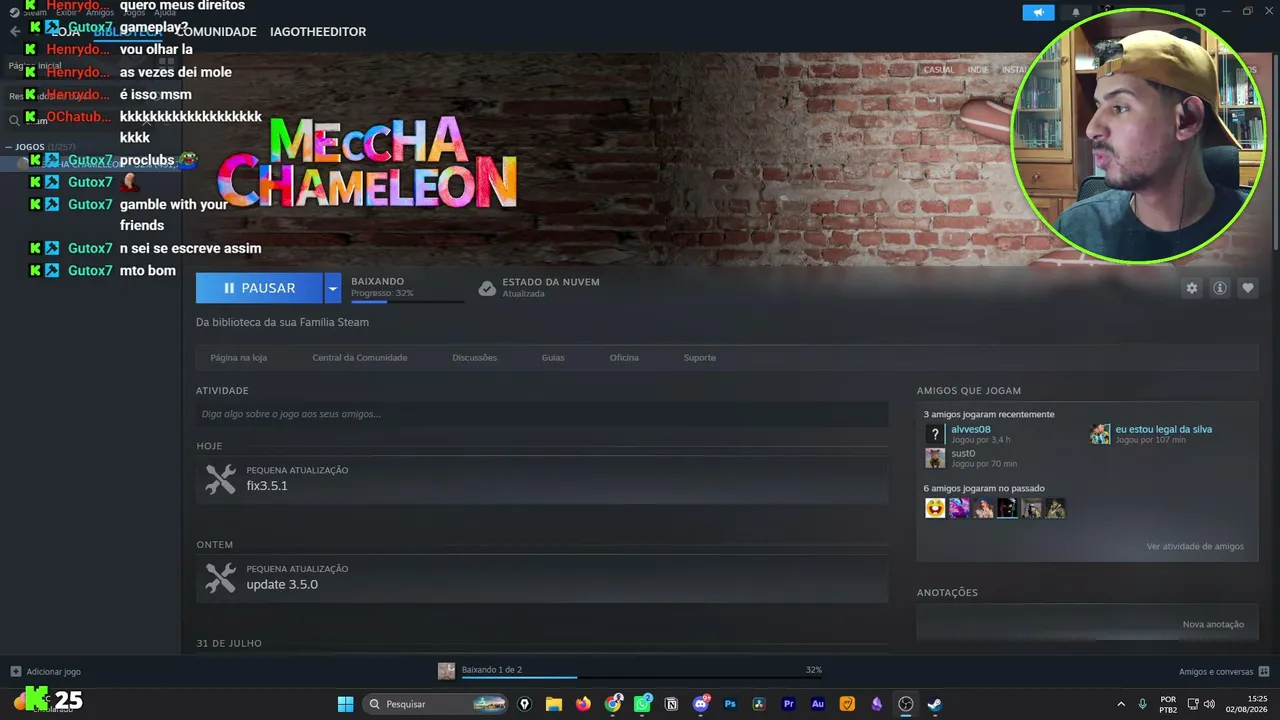This screenshot has height=720, width=1280.
Task: Open IAGOTHEEDITOR profile menu
Action: pyautogui.click(x=318, y=32)
